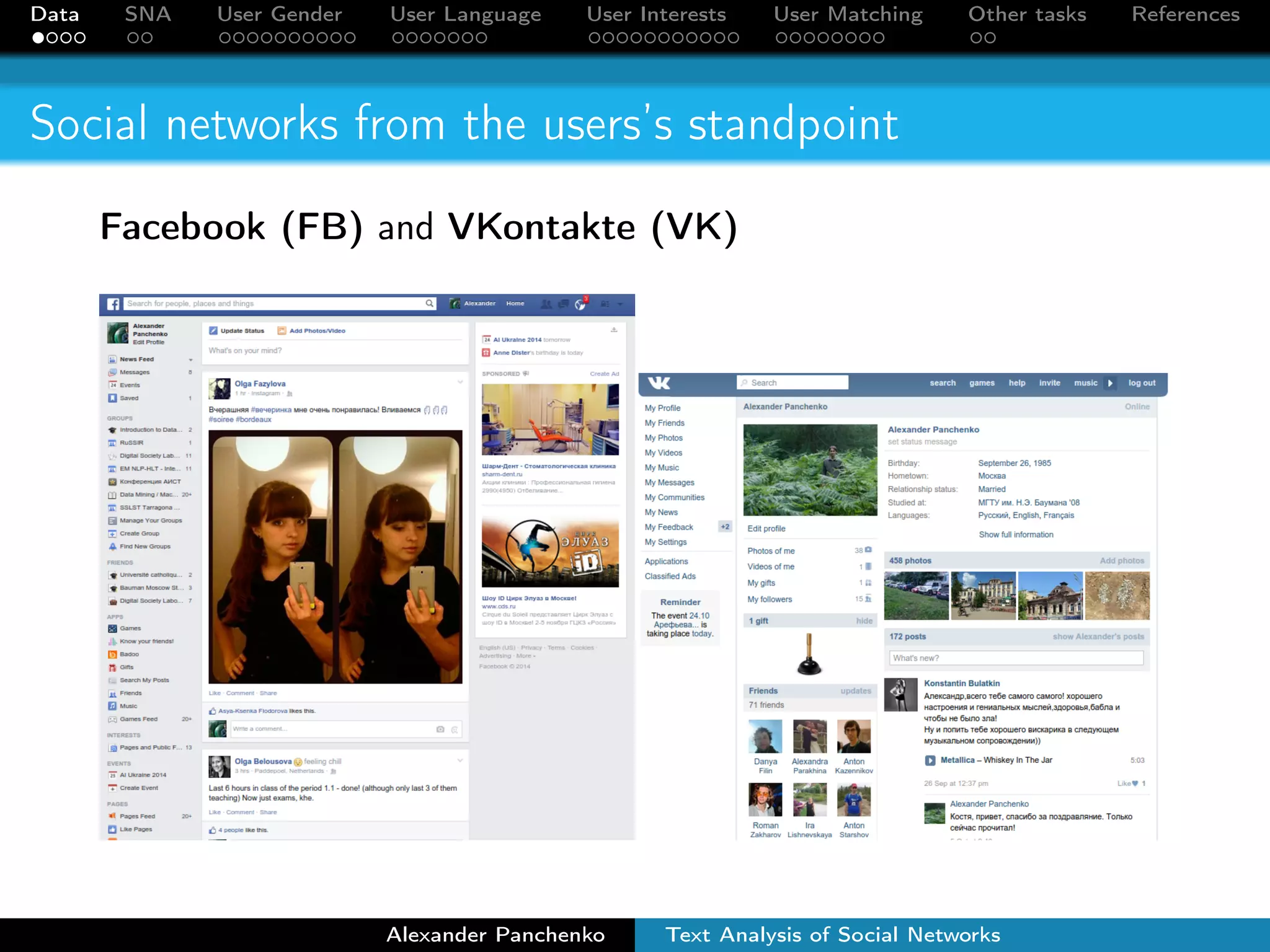Select the second Data slide dot
1270x952 pixels.
52,38
